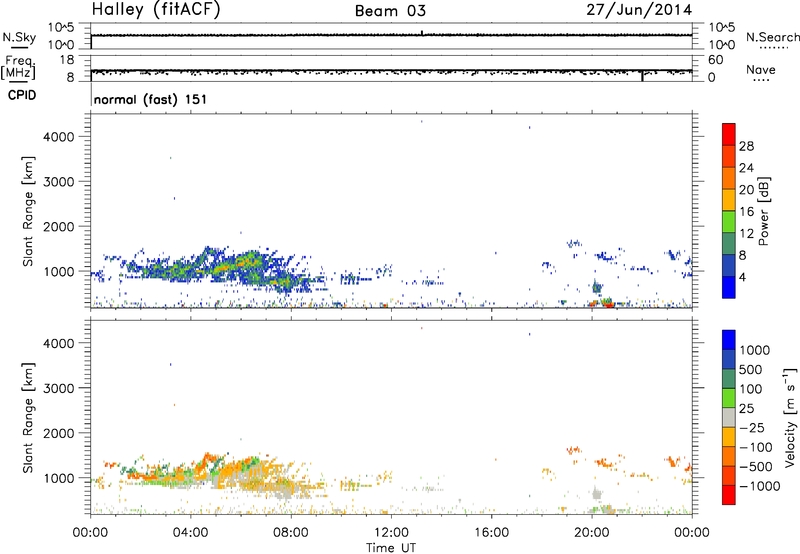Pick the bright blue bottom Power colorbar segment

pos(729,288)
